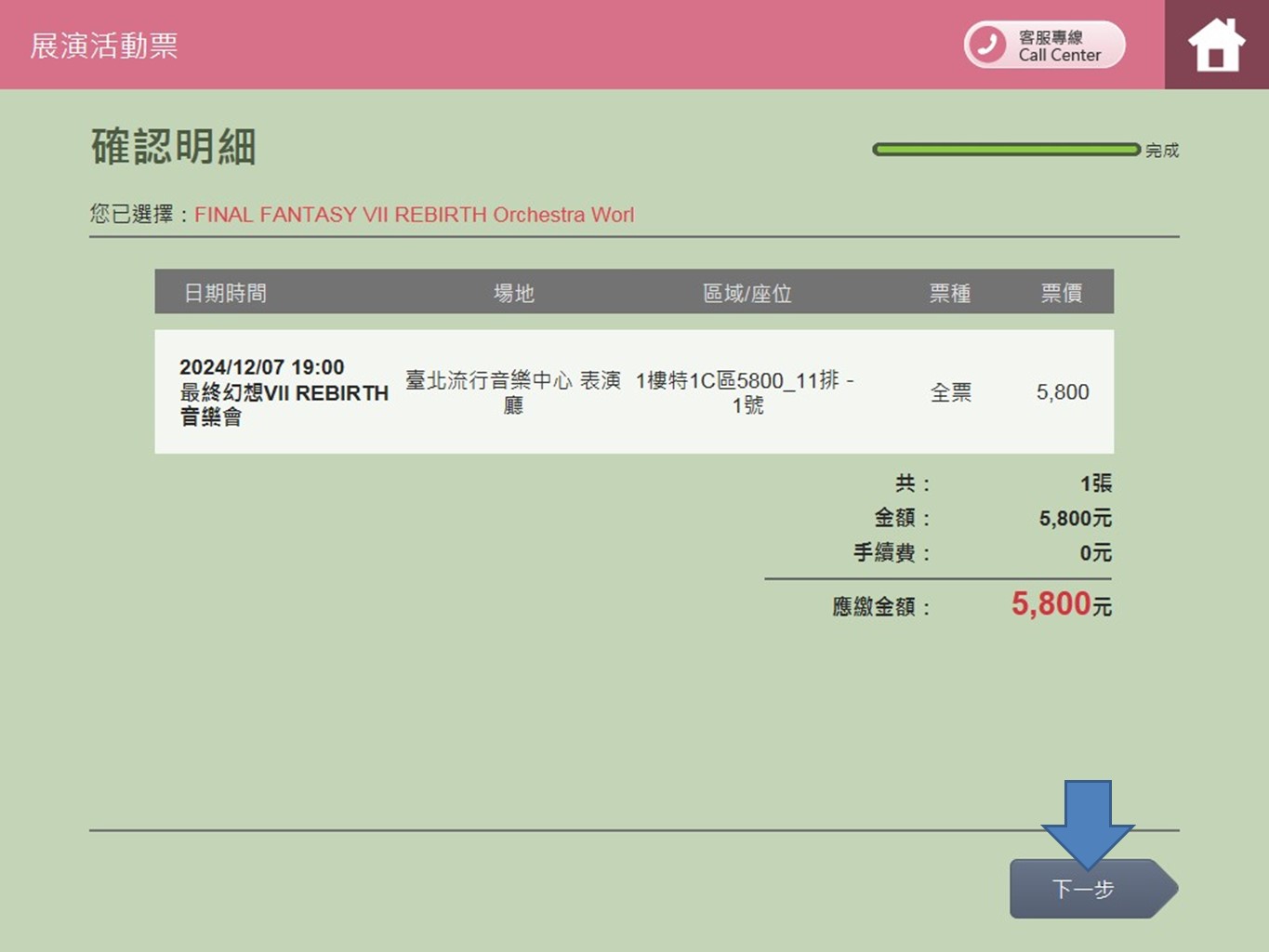Click the 展演活動票 header title

point(104,46)
